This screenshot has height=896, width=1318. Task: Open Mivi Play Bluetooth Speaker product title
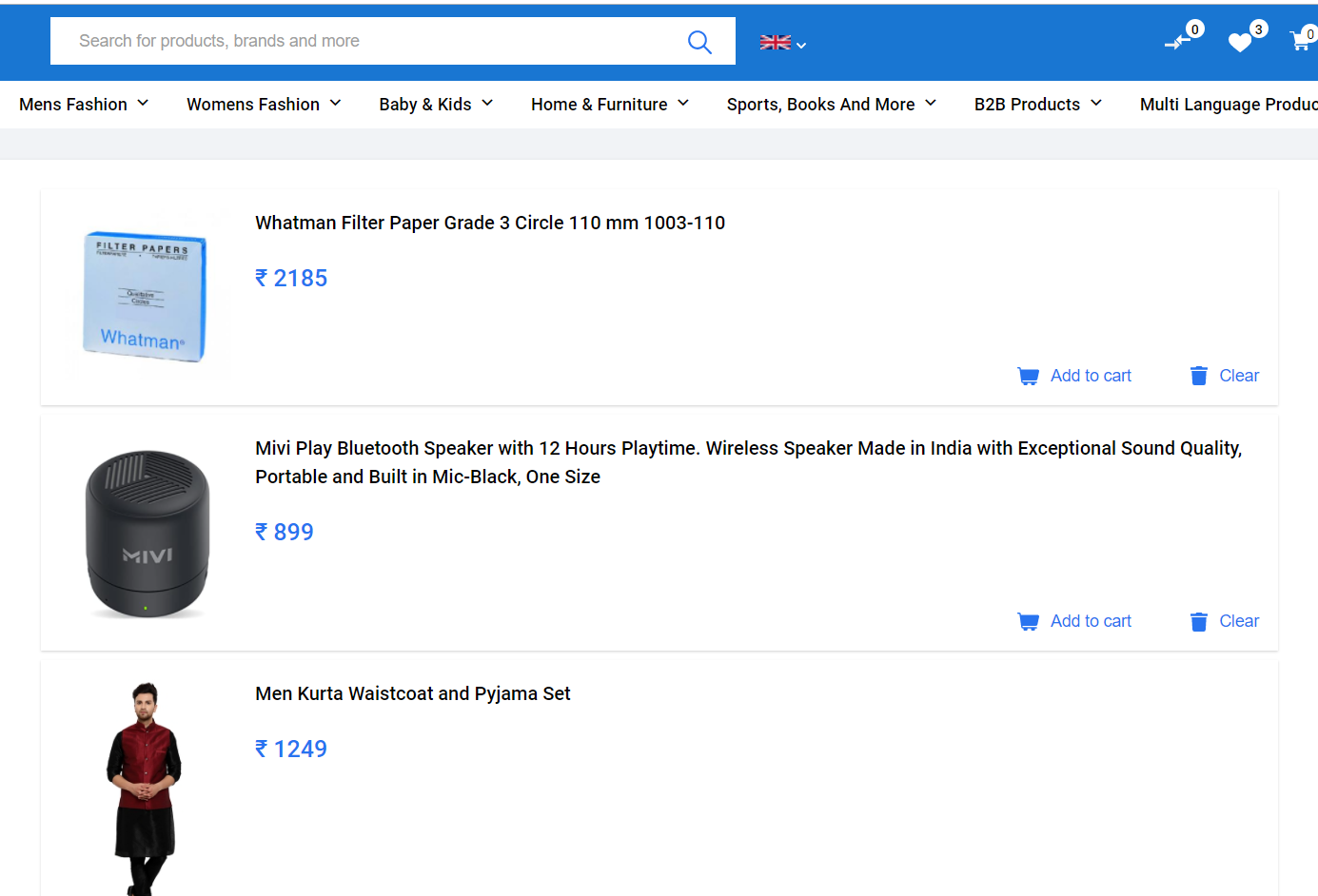point(748,462)
